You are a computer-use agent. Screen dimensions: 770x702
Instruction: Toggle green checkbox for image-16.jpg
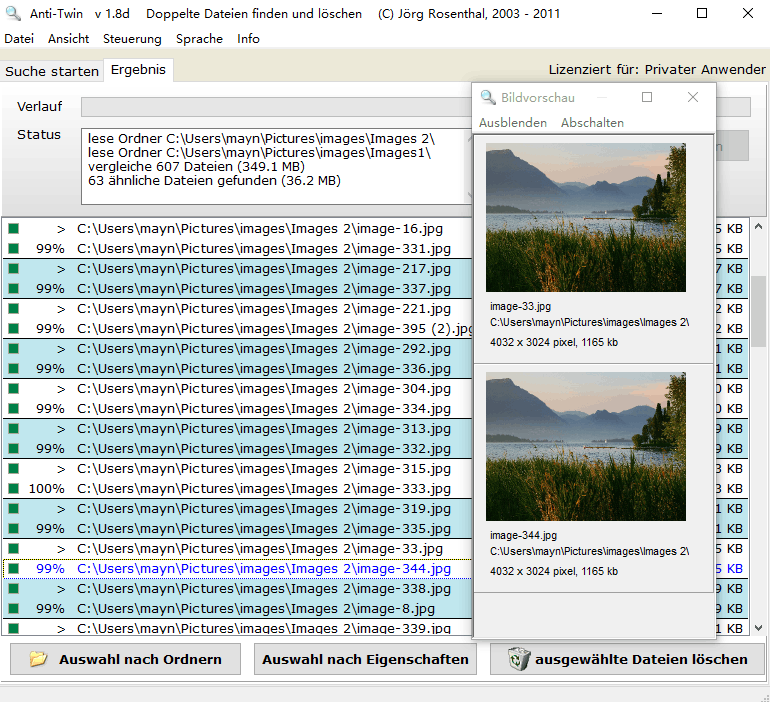[x=14, y=228]
